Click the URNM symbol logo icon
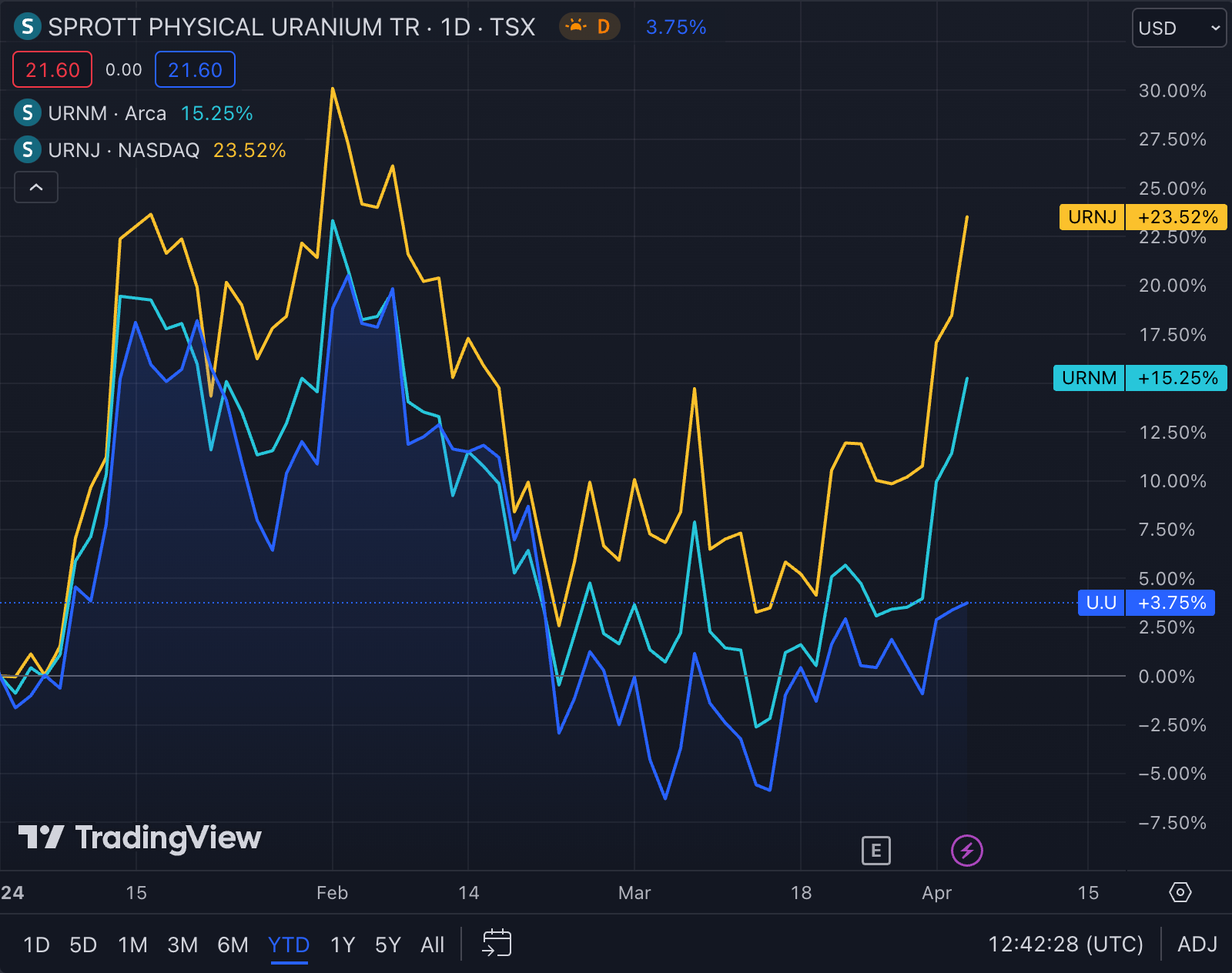This screenshot has height=973, width=1232. [28, 113]
